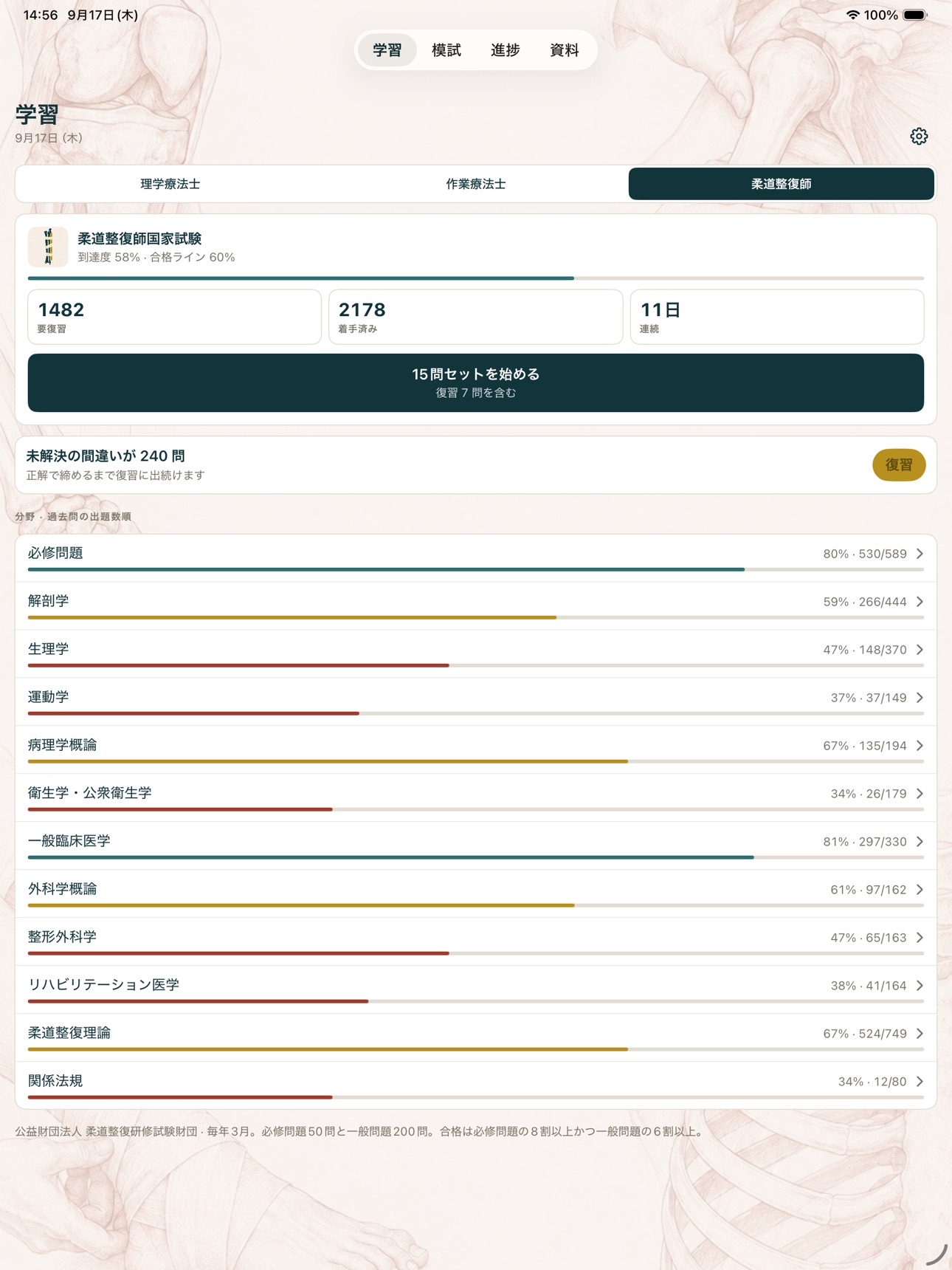This screenshot has width=952, height=1270.
Task: Expand the 関係法規 chevron
Action: pos(920,1082)
